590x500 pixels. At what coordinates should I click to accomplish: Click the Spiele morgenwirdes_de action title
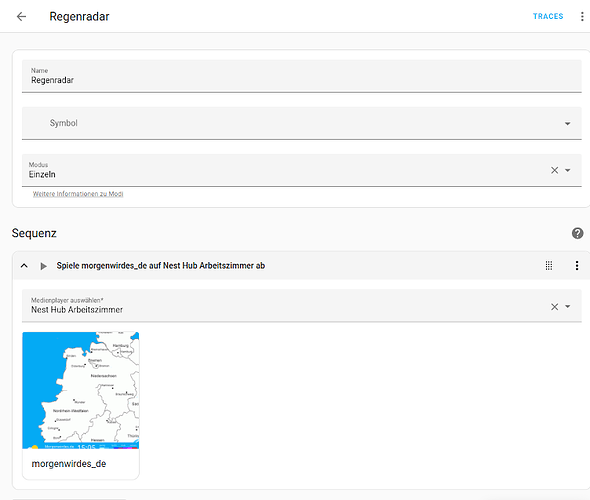point(161,266)
